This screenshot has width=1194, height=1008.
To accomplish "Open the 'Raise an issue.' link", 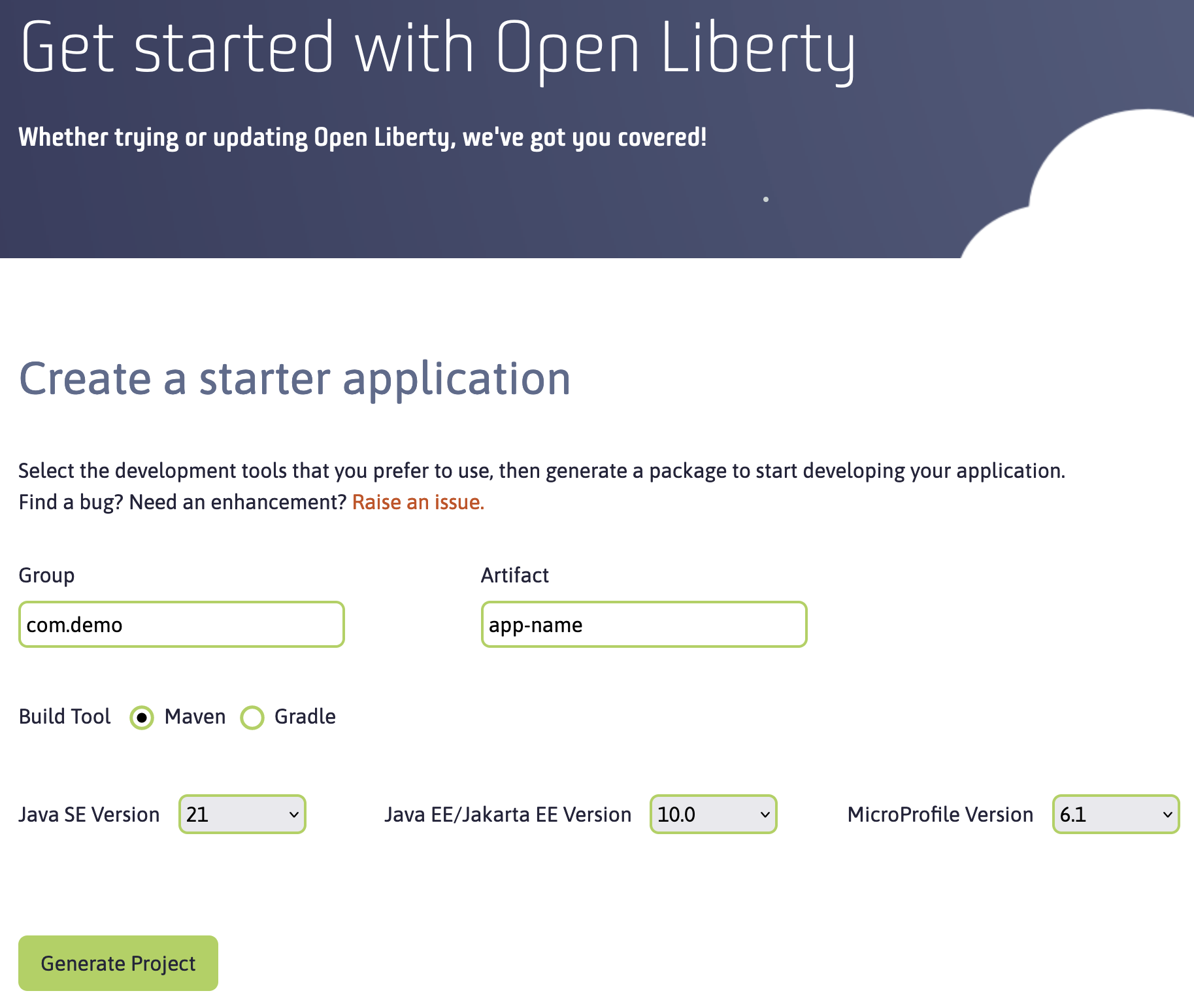I will tap(418, 502).
